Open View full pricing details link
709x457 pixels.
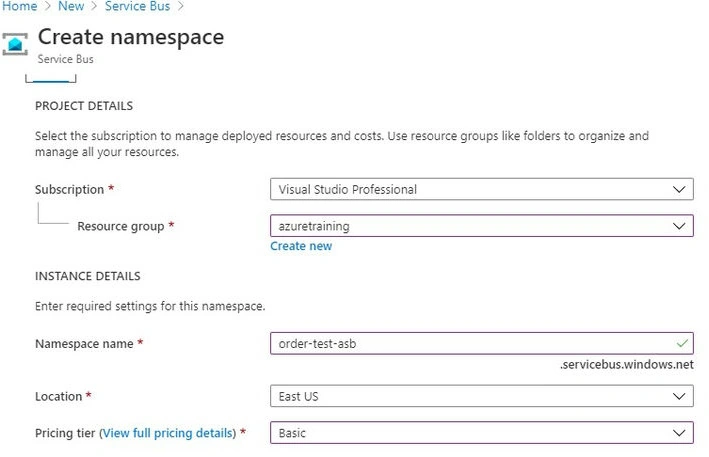click(168, 433)
